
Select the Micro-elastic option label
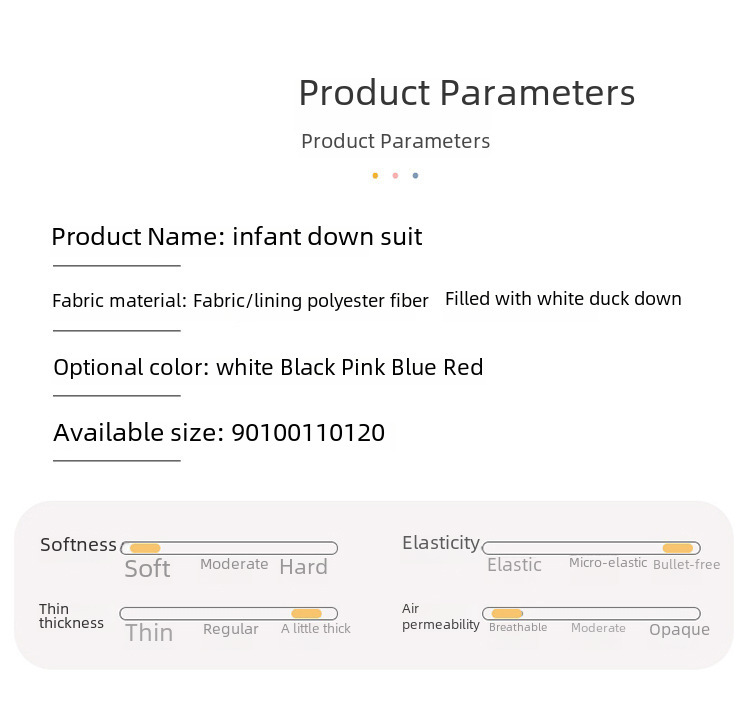tap(608, 563)
